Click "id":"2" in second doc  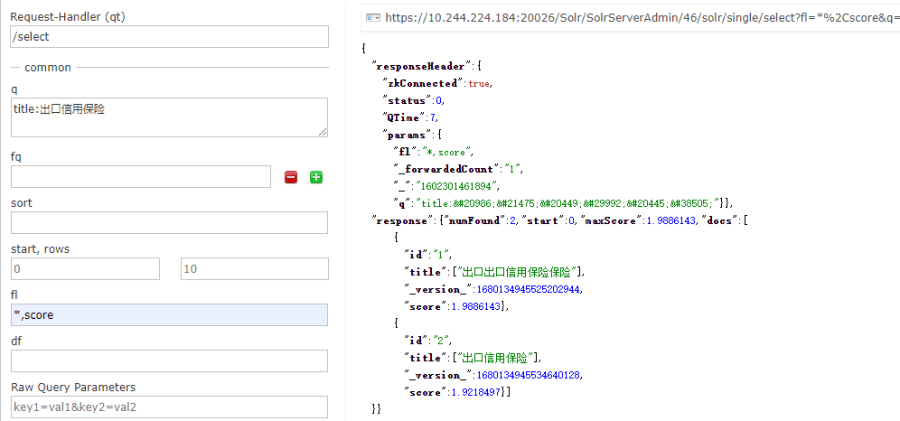click(x=428, y=341)
